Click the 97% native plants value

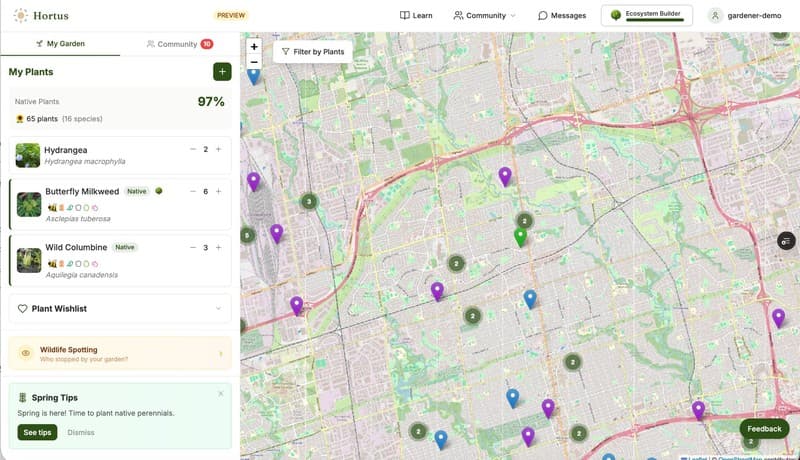pyautogui.click(x=211, y=101)
